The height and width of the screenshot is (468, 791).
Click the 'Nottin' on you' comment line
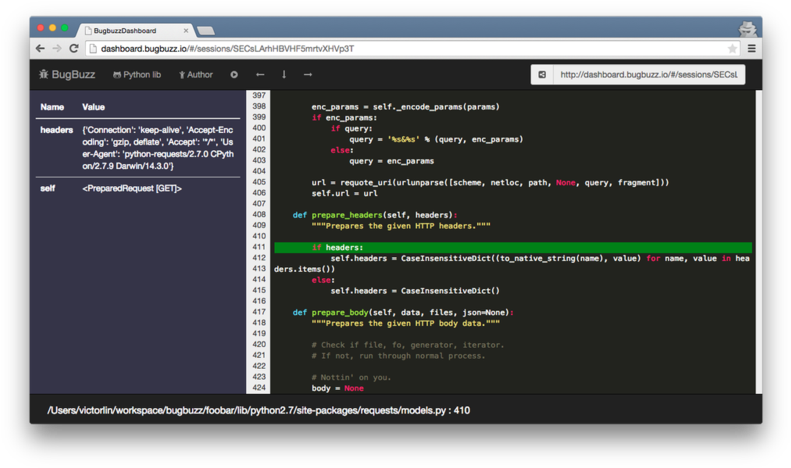coord(351,377)
